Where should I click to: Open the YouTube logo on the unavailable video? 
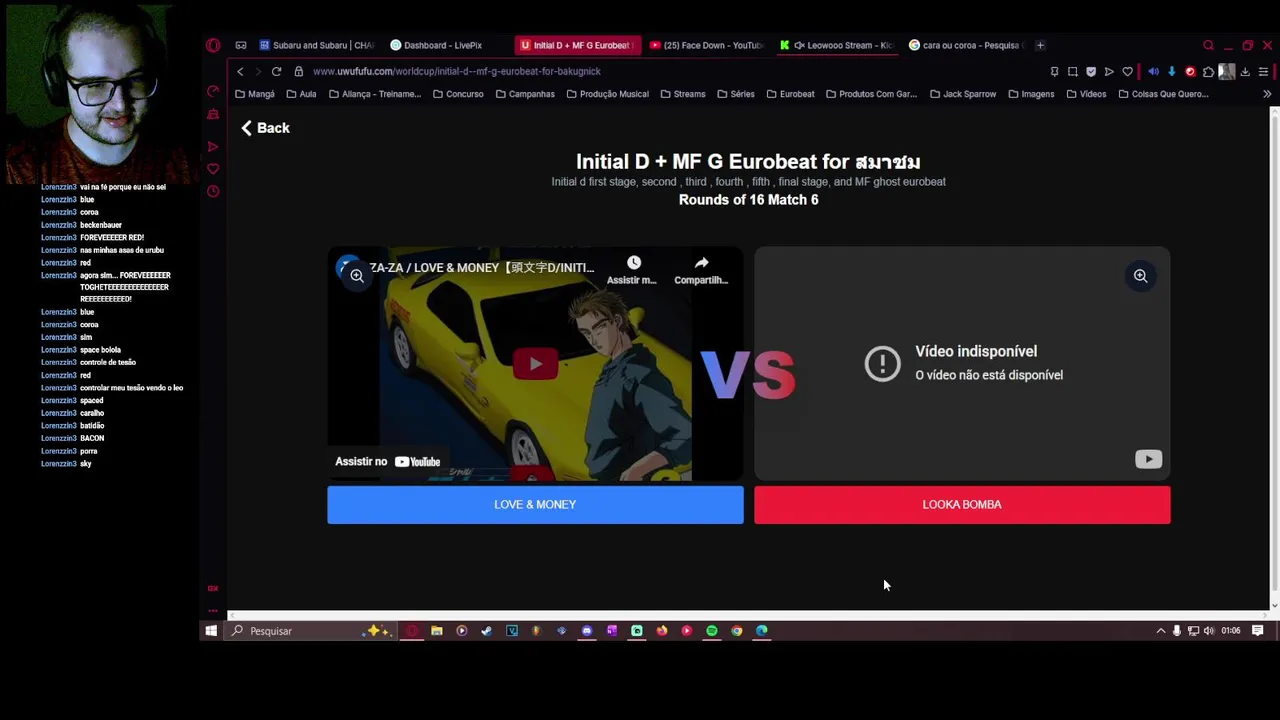pyautogui.click(x=1148, y=459)
